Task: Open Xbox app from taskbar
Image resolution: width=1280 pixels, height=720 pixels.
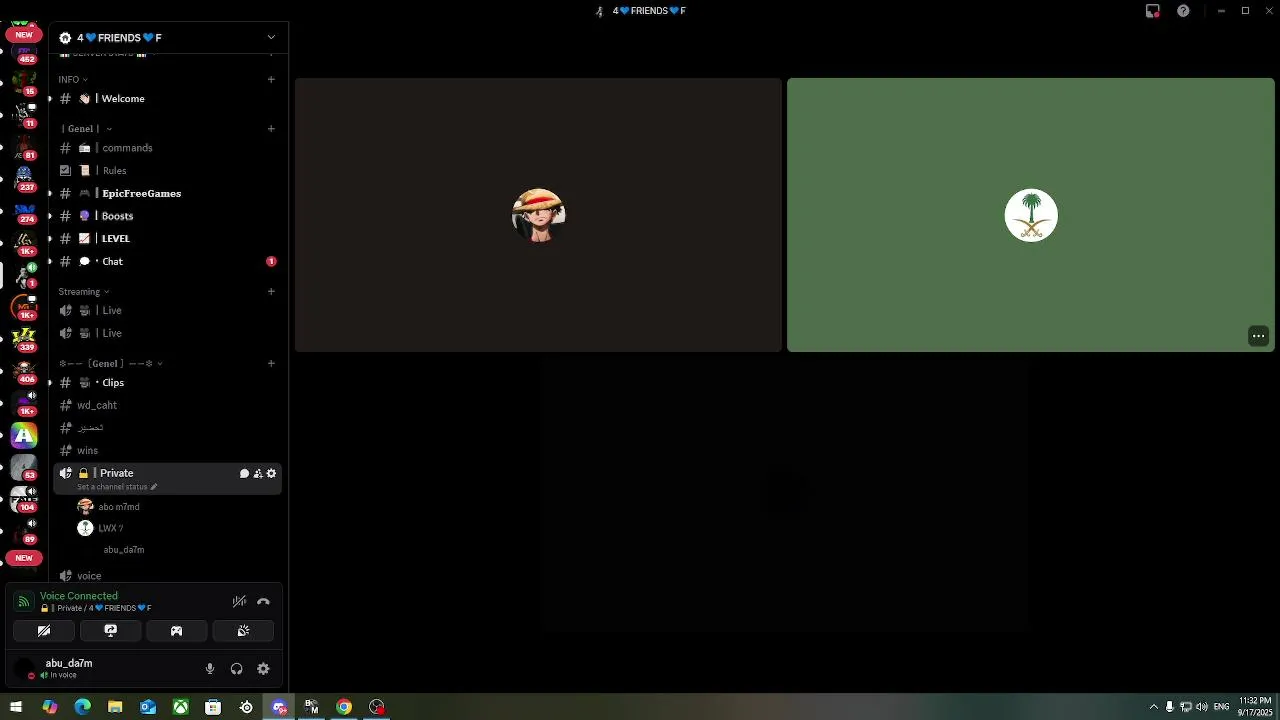Action: tap(180, 707)
